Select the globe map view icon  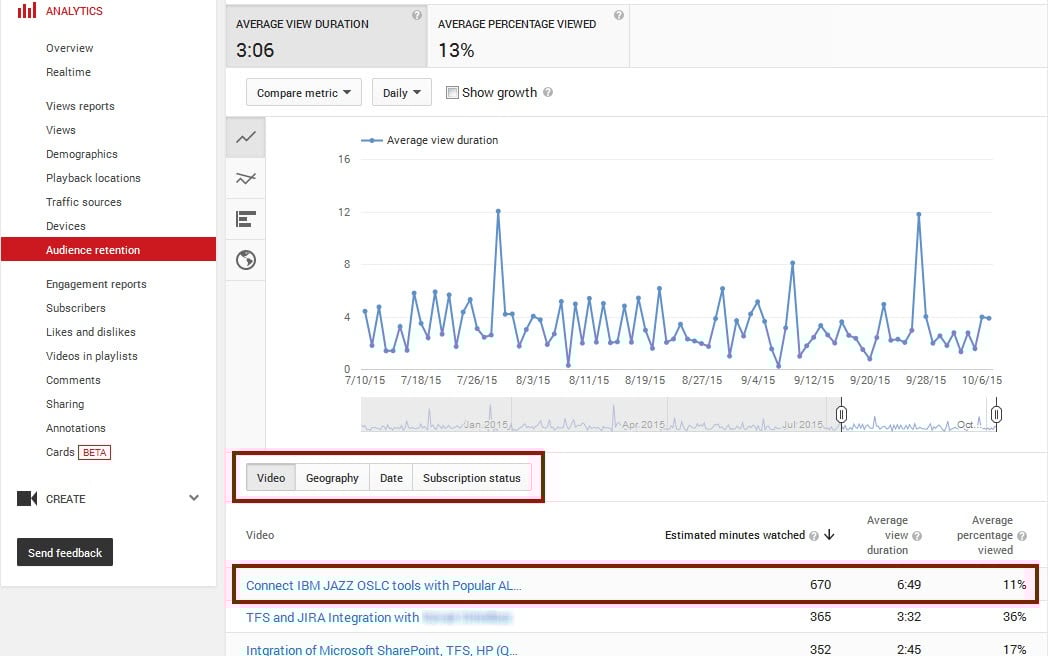point(246,260)
